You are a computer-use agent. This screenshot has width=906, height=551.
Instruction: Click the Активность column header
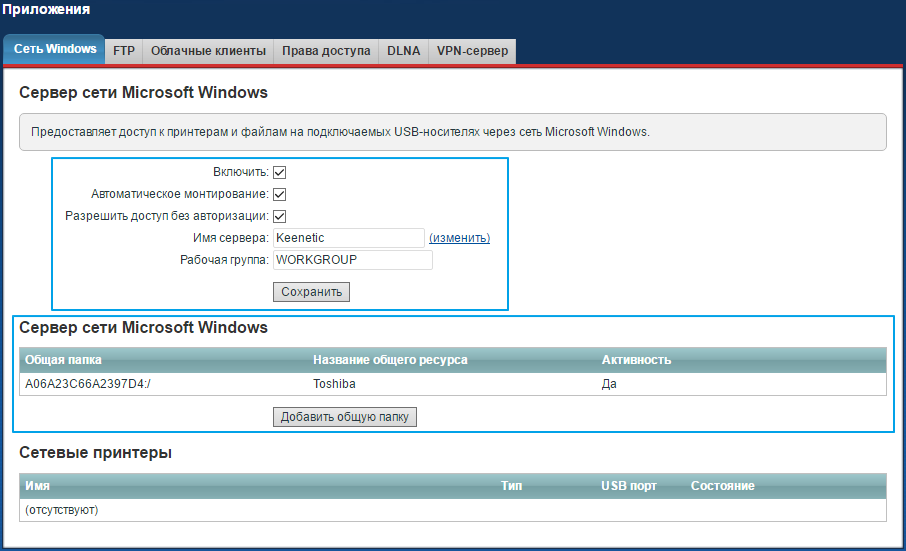click(636, 360)
